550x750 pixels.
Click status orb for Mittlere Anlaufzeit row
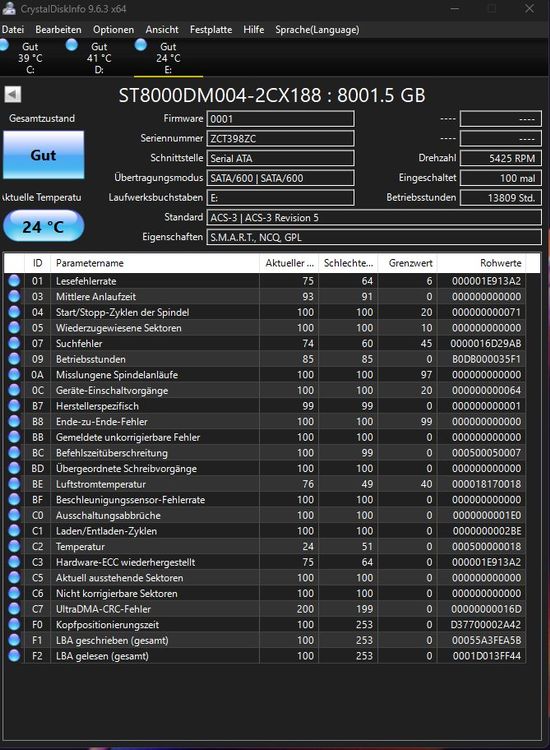pos(14,297)
